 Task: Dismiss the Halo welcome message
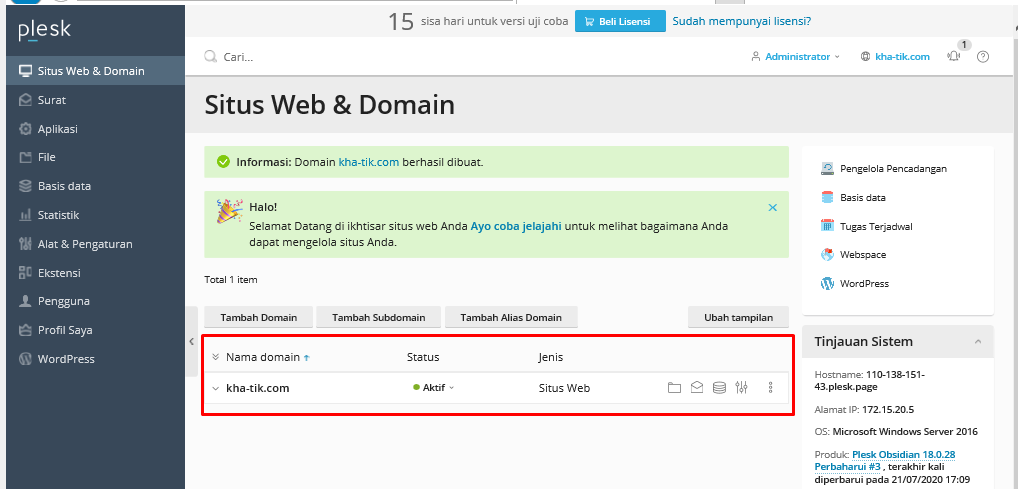point(773,208)
